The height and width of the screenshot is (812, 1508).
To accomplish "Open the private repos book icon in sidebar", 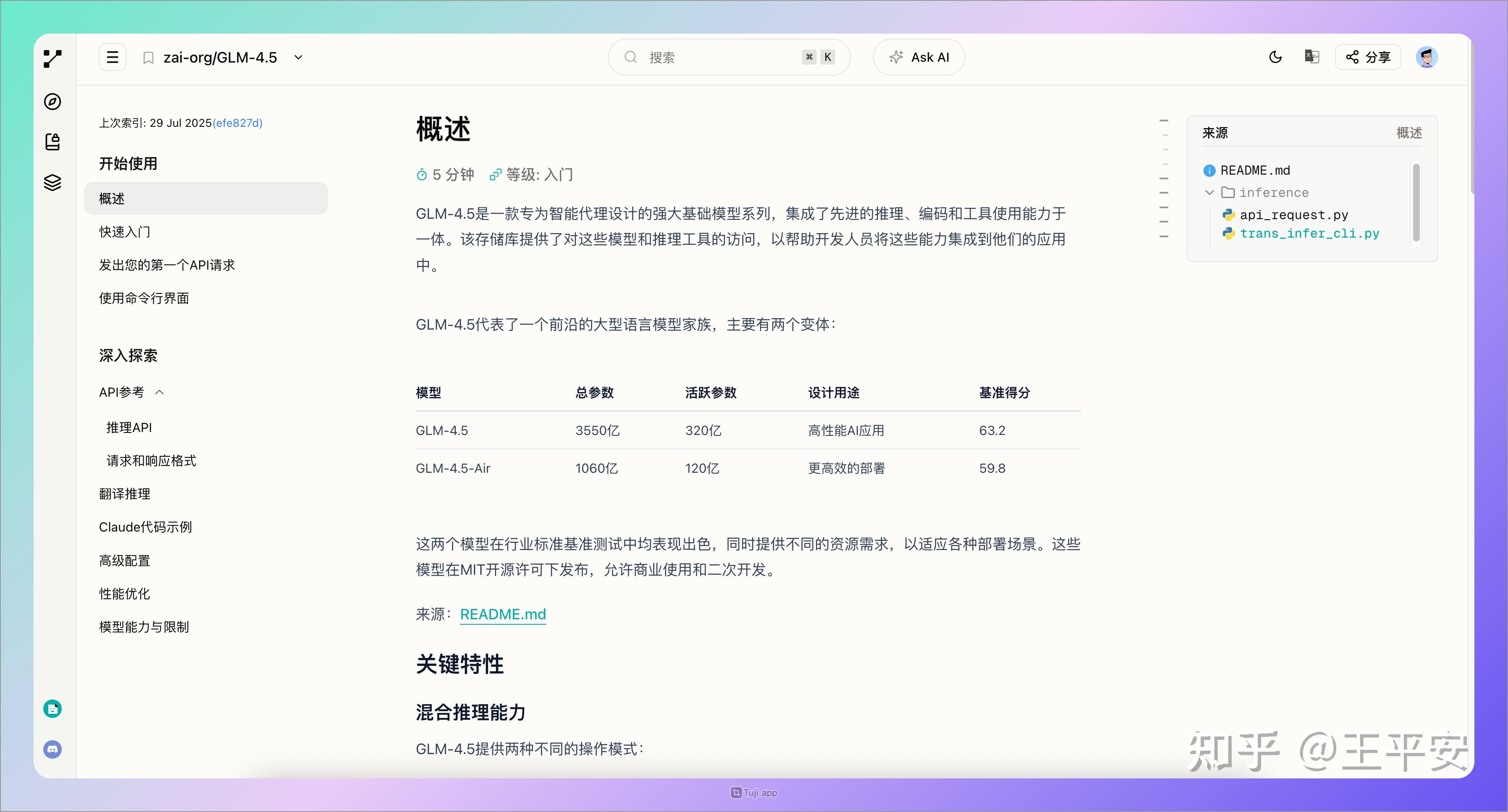I will click(x=52, y=141).
